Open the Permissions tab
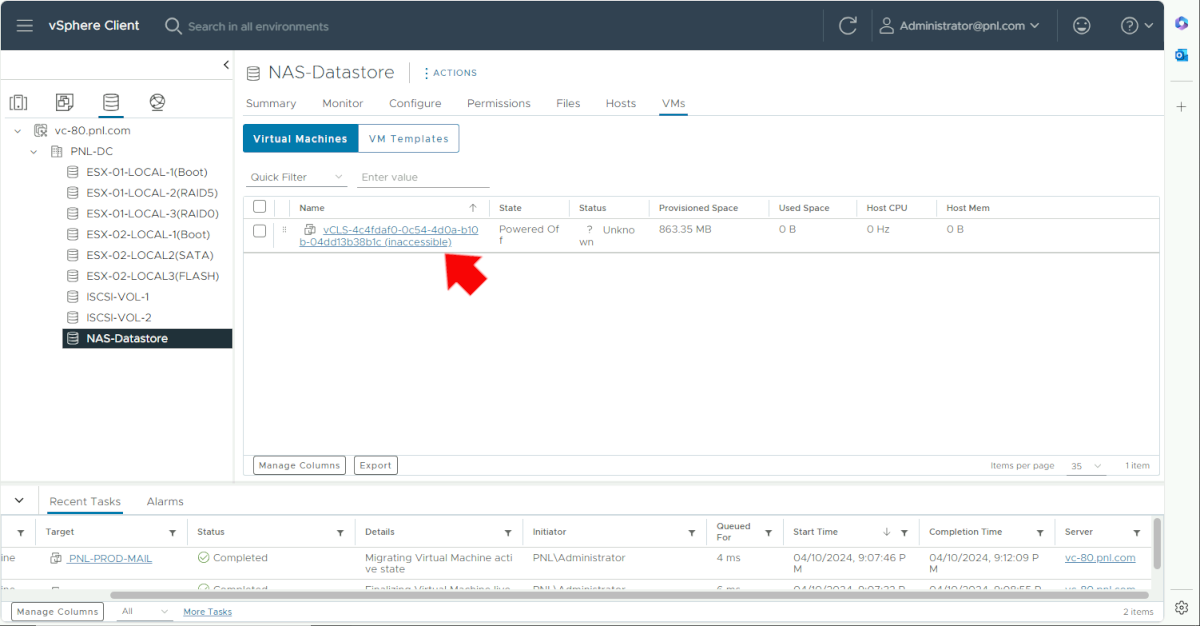This screenshot has width=1200, height=626. (x=498, y=103)
